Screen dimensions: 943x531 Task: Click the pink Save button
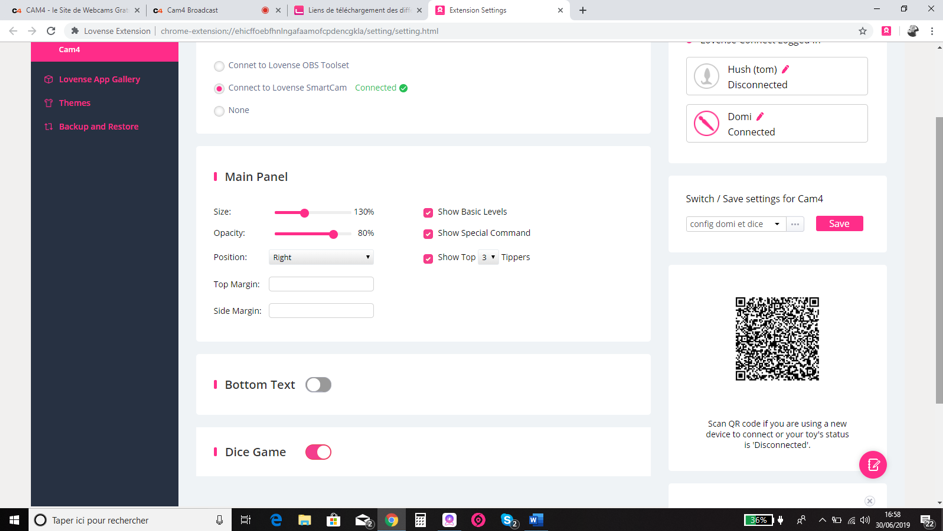coord(839,224)
